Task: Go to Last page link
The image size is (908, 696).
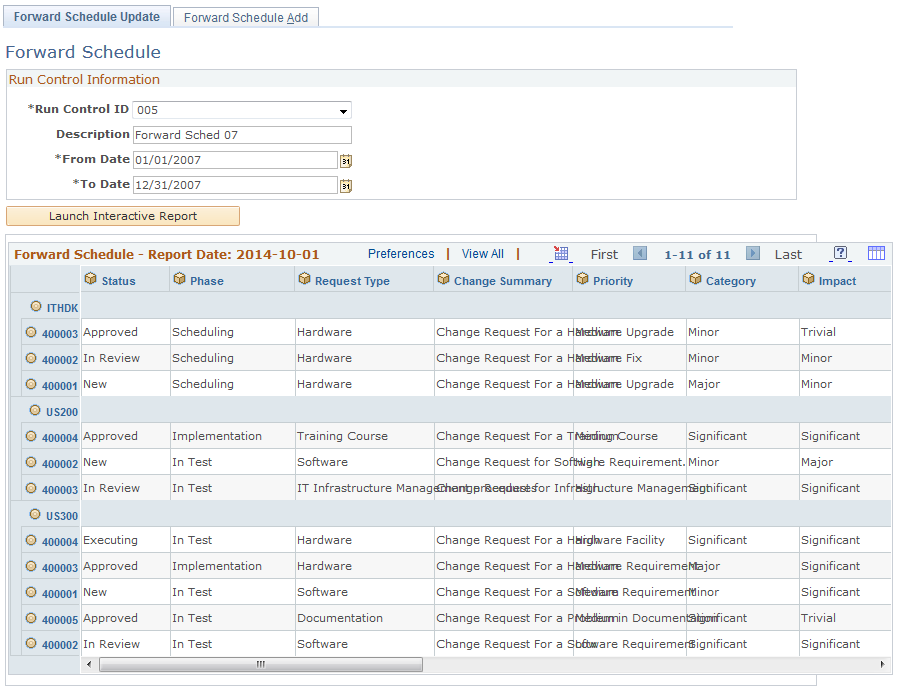Action: [x=788, y=254]
